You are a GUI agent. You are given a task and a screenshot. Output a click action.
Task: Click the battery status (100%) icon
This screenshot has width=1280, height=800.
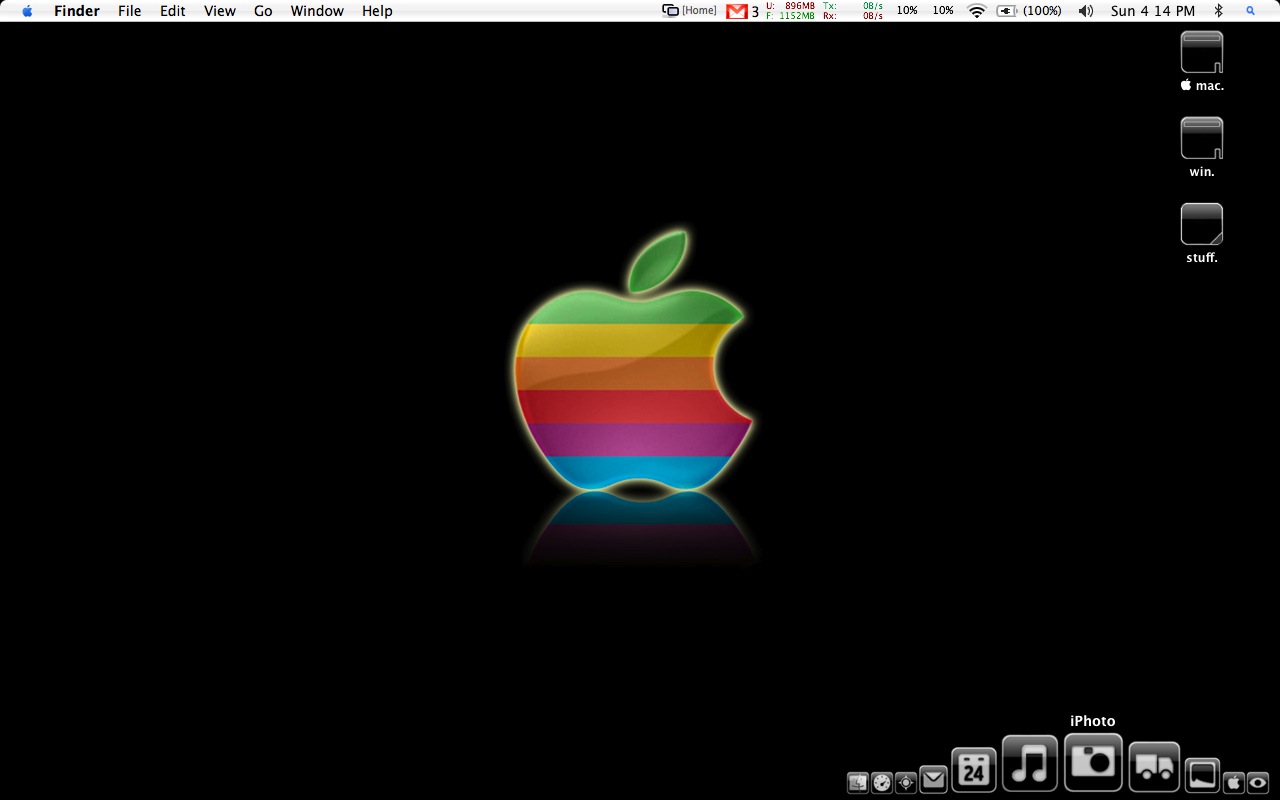pyautogui.click(x=1029, y=11)
